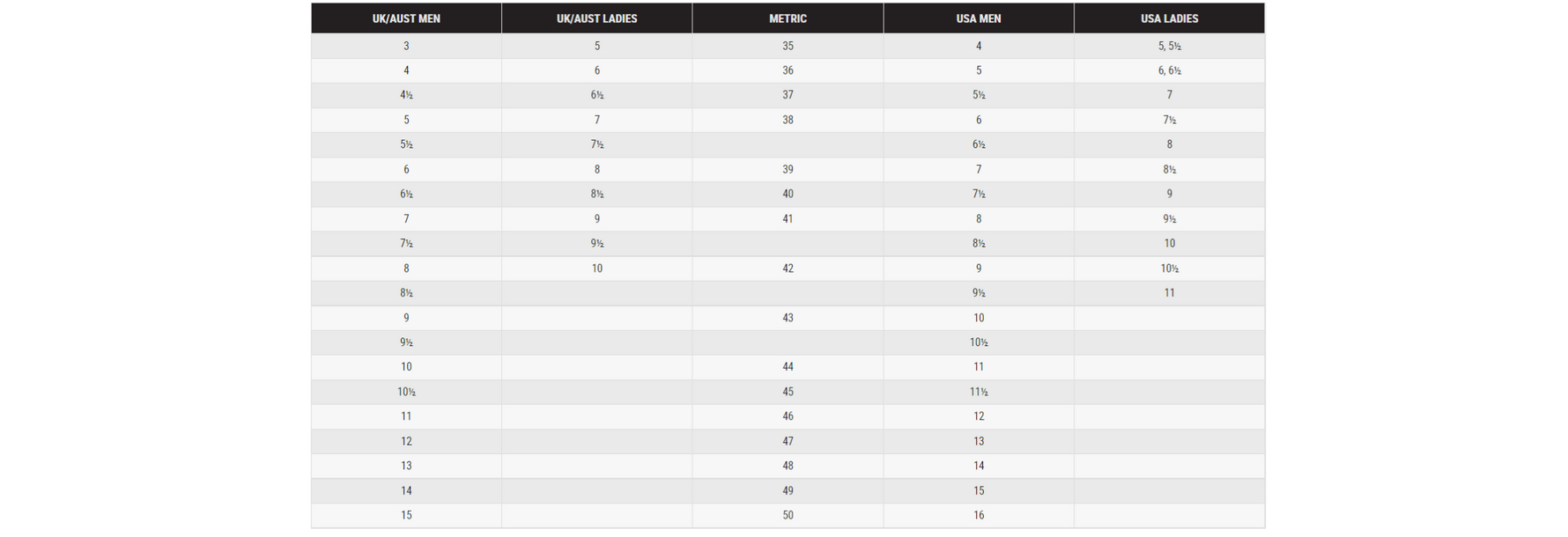Click the USA LADIES column header
The width and height of the screenshot is (1568, 537).
click(1169, 18)
